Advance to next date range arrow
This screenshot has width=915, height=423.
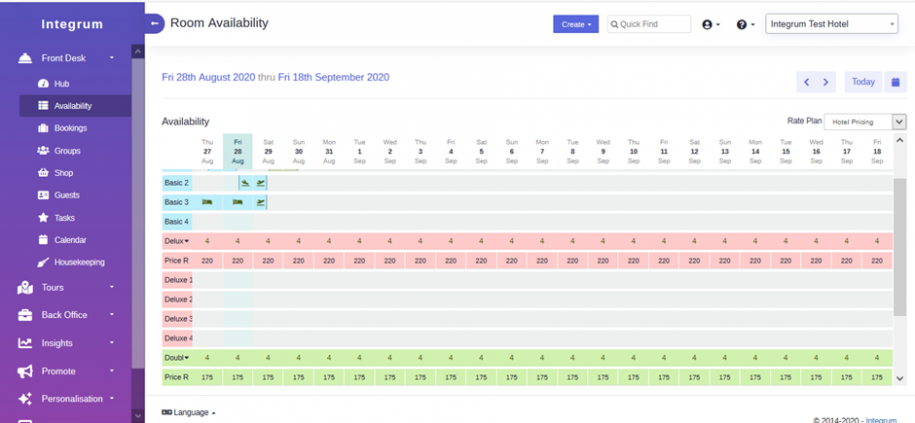826,82
